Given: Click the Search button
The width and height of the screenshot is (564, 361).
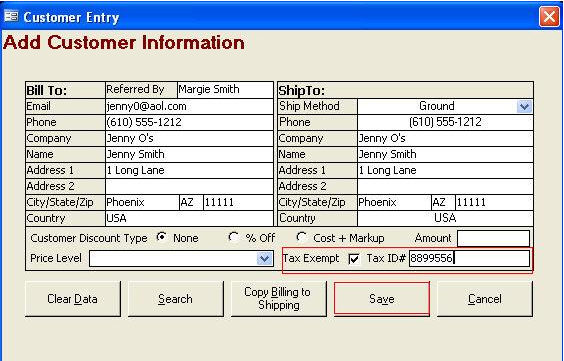Looking at the screenshot, I should pyautogui.click(x=176, y=299).
